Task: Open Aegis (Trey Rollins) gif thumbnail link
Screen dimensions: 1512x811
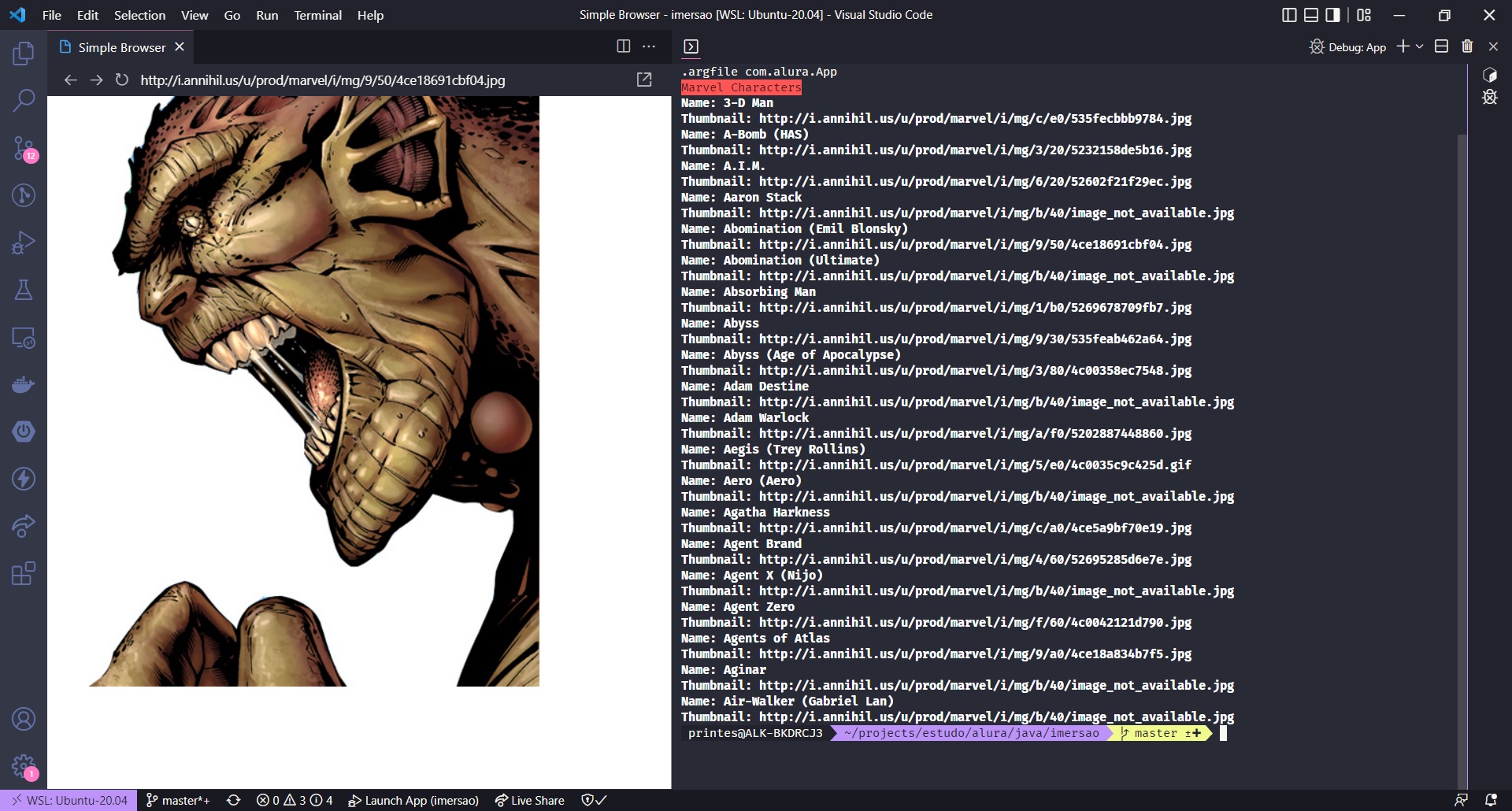Action: [x=975, y=465]
